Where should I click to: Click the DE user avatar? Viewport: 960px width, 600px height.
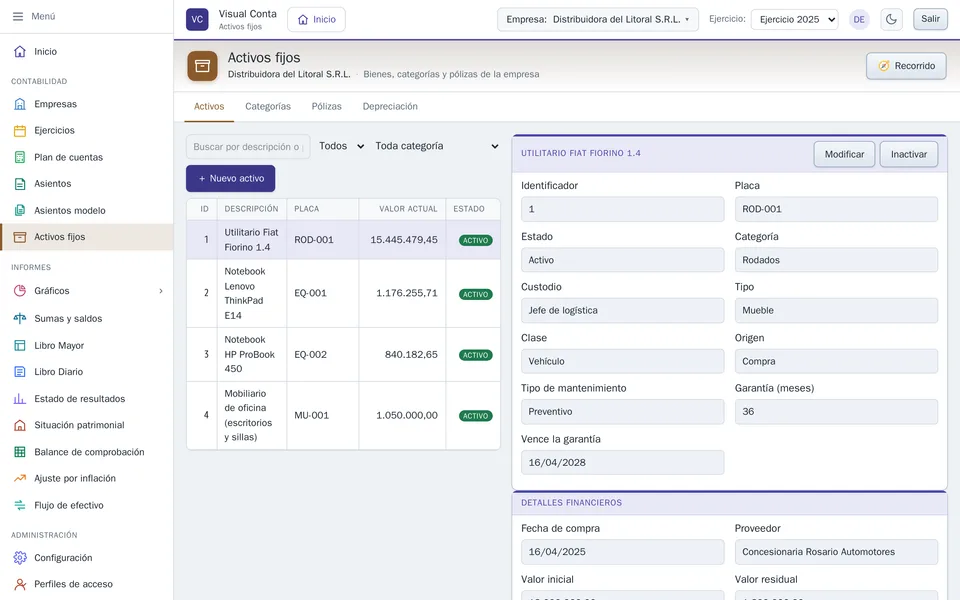pyautogui.click(x=859, y=20)
